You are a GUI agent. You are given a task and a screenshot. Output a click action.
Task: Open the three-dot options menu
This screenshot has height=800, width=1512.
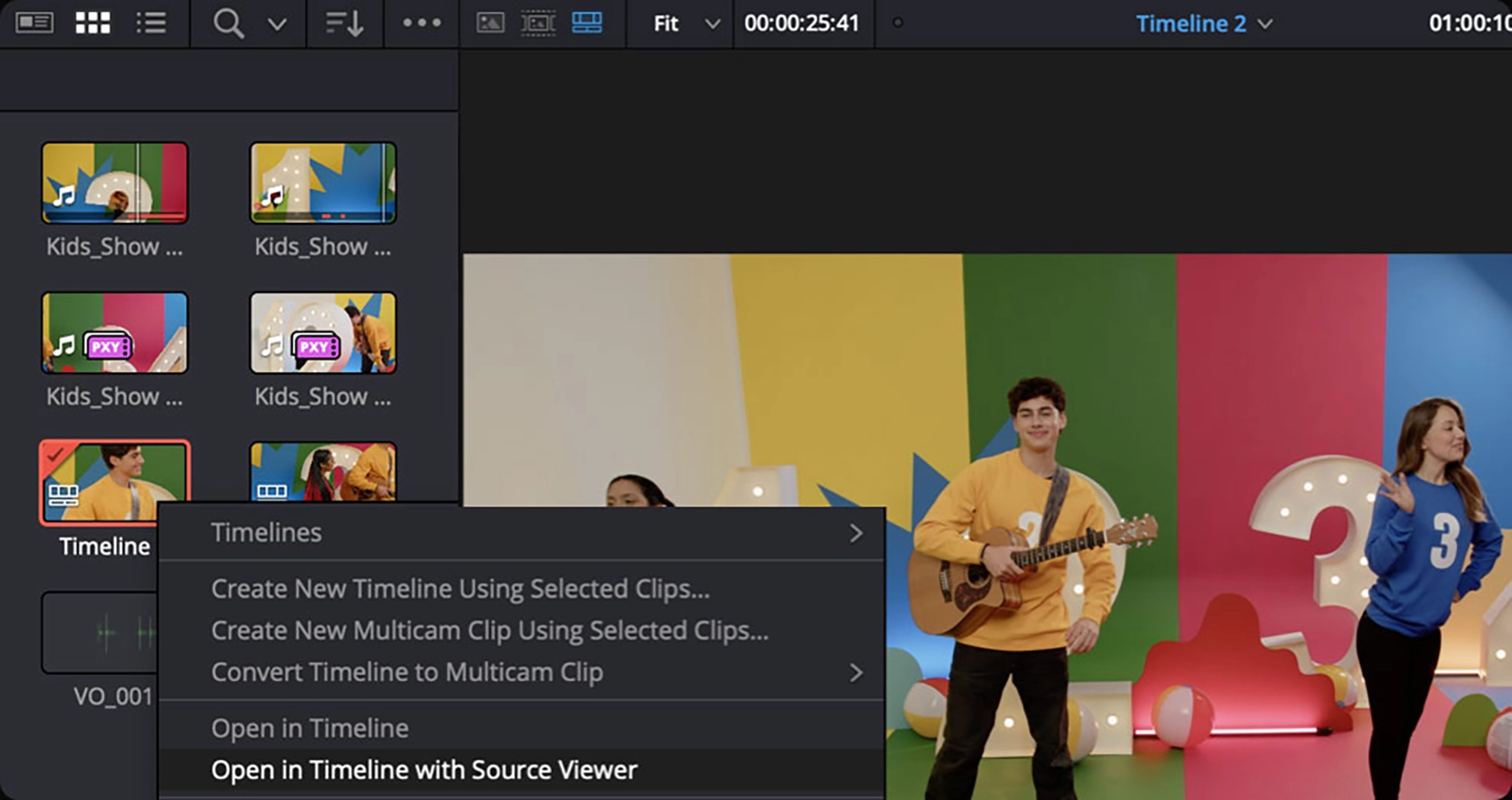pos(421,23)
